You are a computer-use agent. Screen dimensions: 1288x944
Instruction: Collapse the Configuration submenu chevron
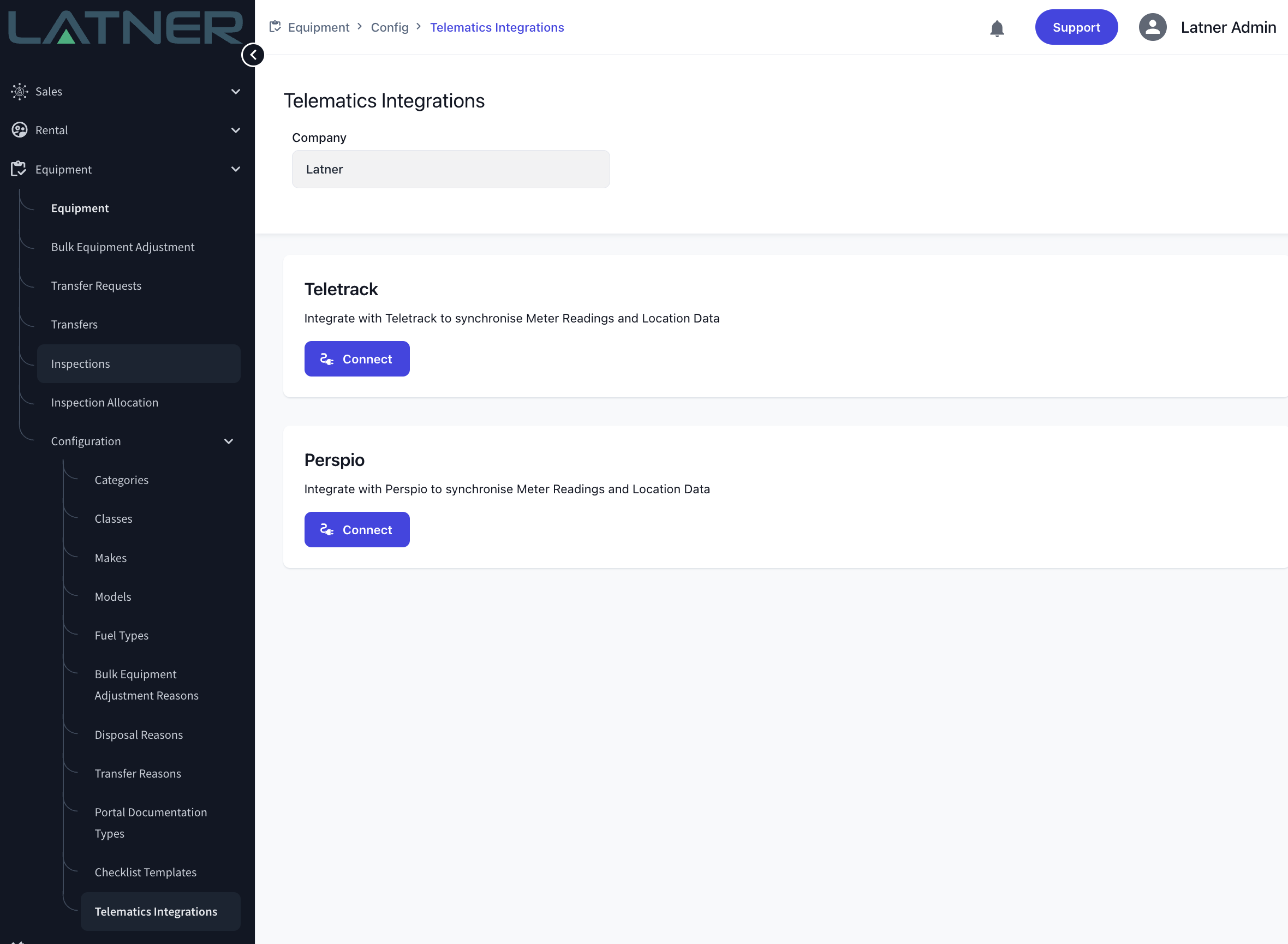point(229,441)
